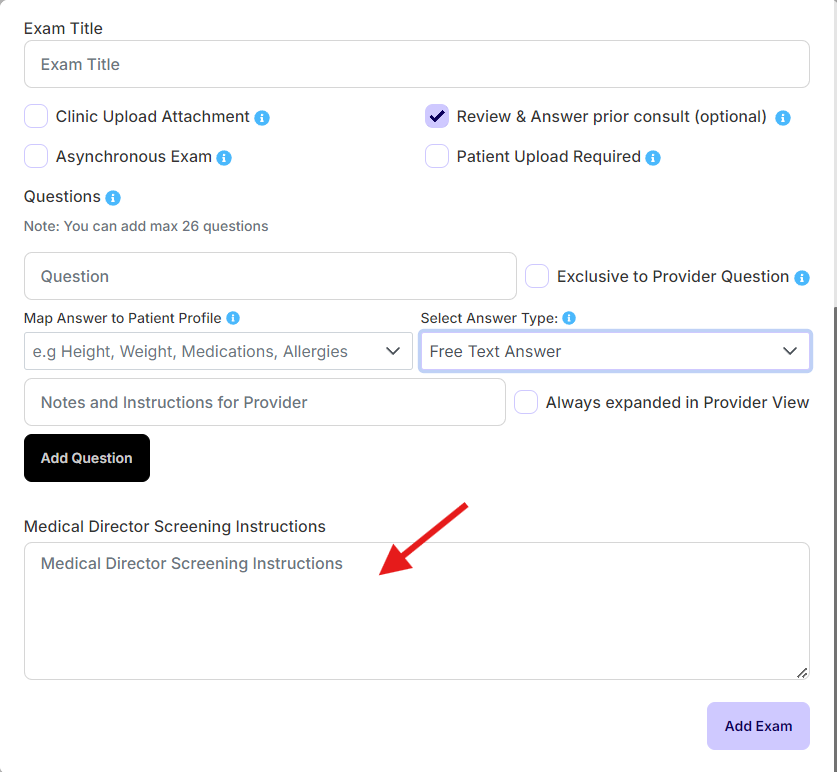837x772 pixels.
Task: View info for Select Answer Type
Action: pyautogui.click(x=568, y=318)
